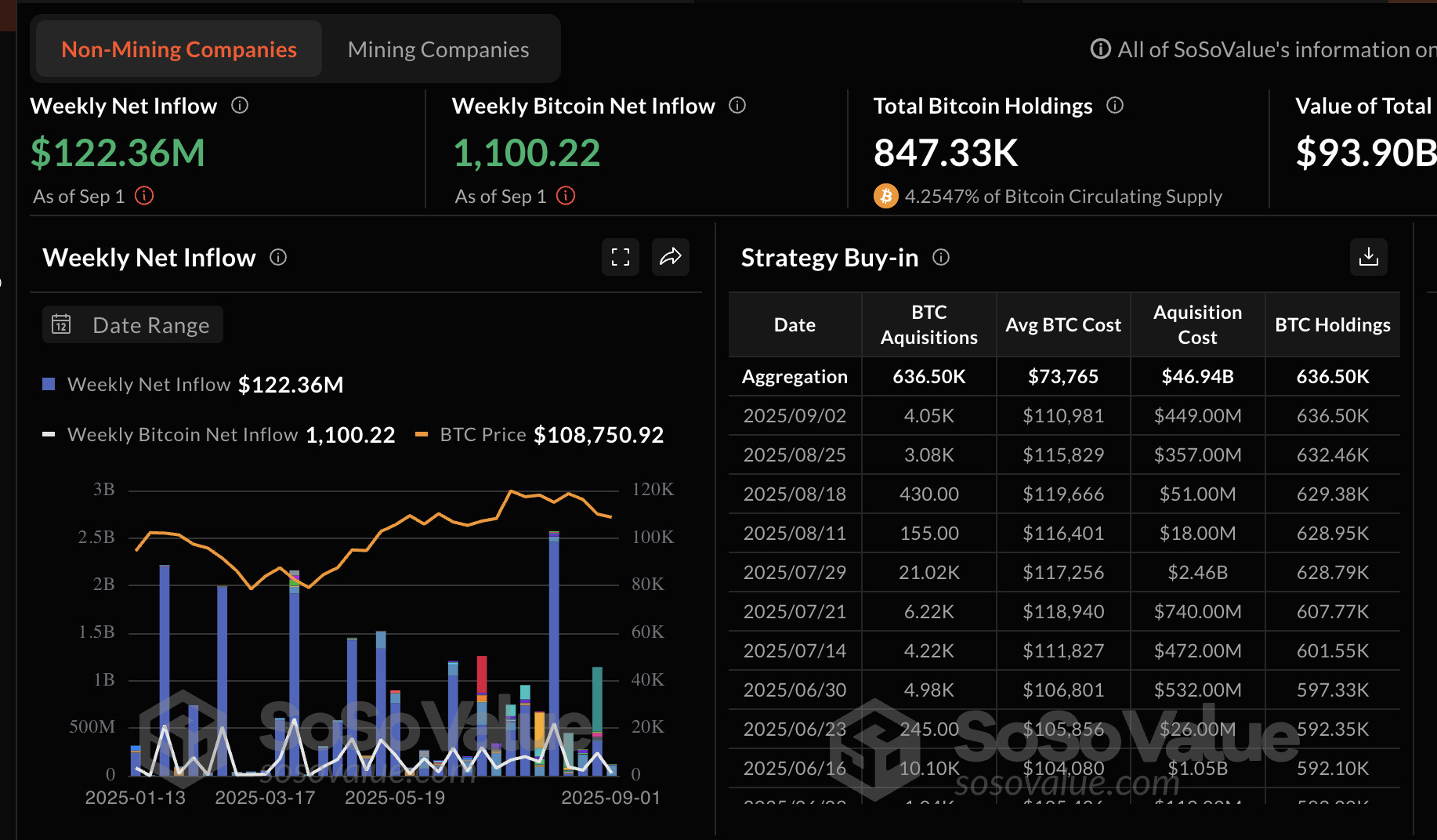The image size is (1437, 840).
Task: Open info icon beside Strategy Buy-in title
Action: [941, 257]
